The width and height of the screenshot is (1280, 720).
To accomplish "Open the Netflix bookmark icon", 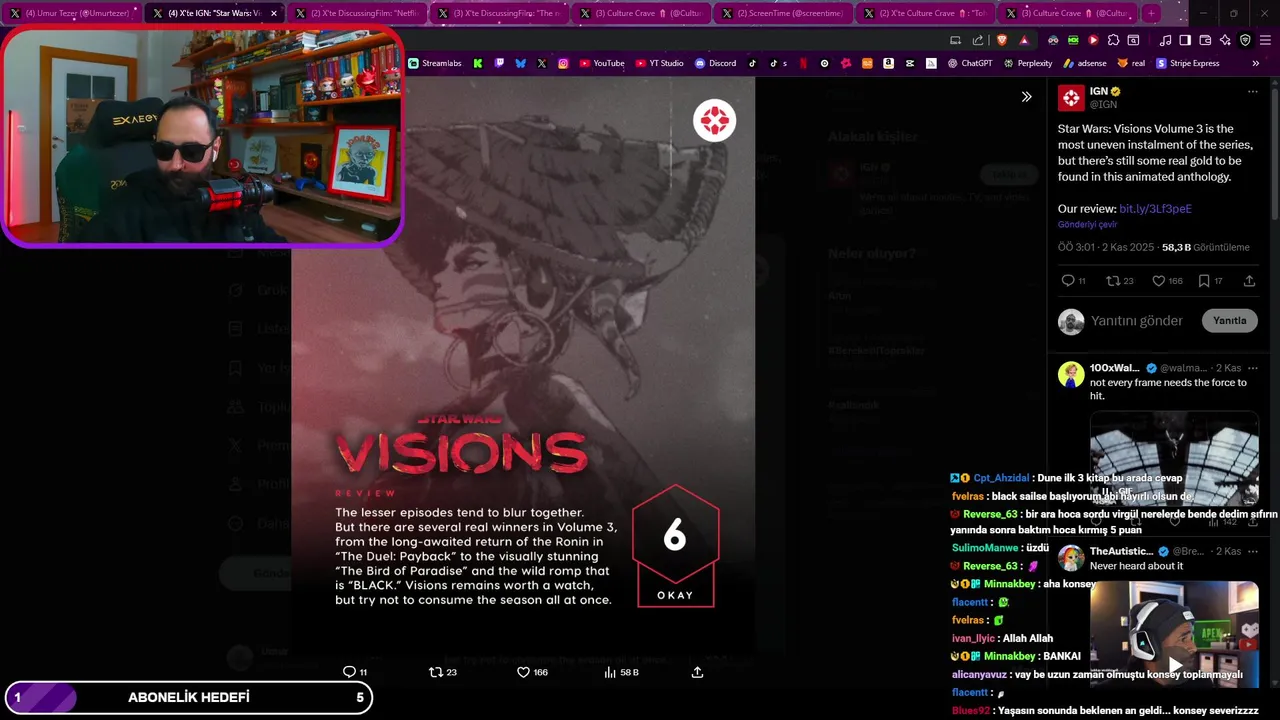I will tap(803, 63).
